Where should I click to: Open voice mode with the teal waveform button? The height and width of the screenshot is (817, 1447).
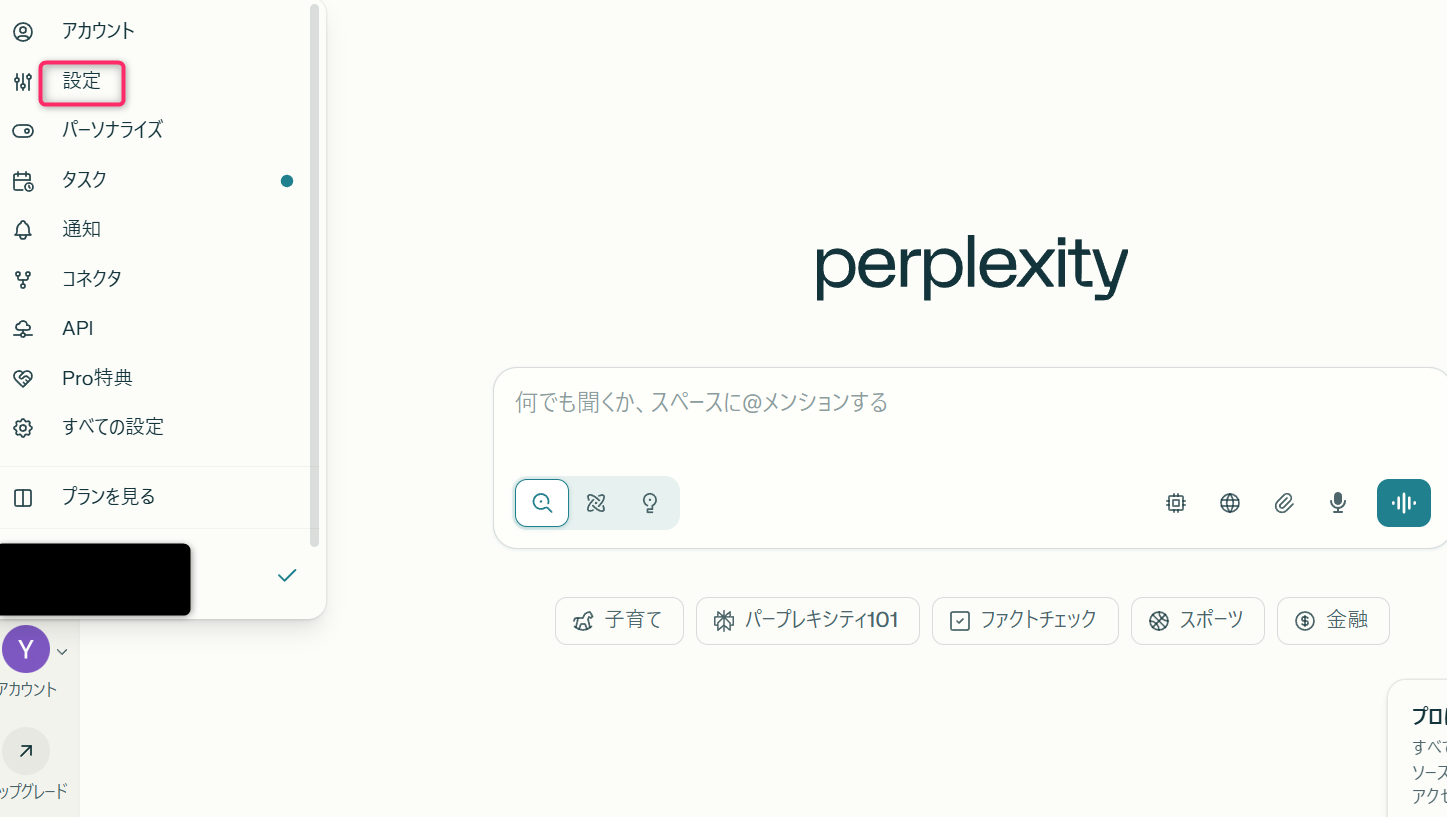tap(1403, 503)
